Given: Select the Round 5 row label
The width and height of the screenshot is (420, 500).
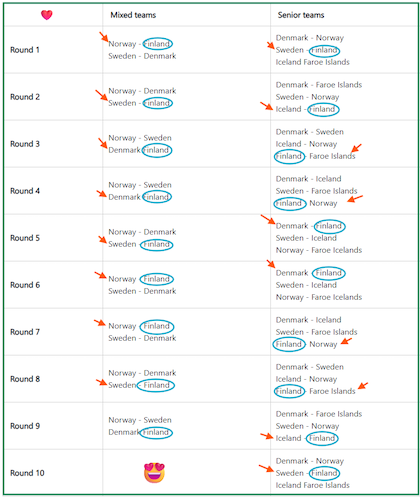Looking at the screenshot, I should (25, 238).
